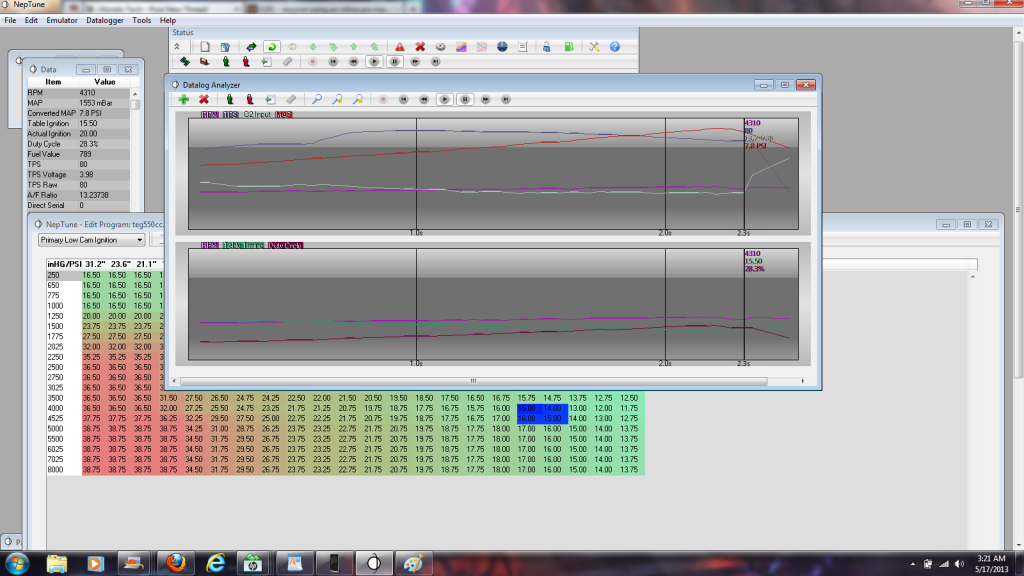Open the blue question mark help icon
This screenshot has height=576, width=1024.
(x=615, y=46)
